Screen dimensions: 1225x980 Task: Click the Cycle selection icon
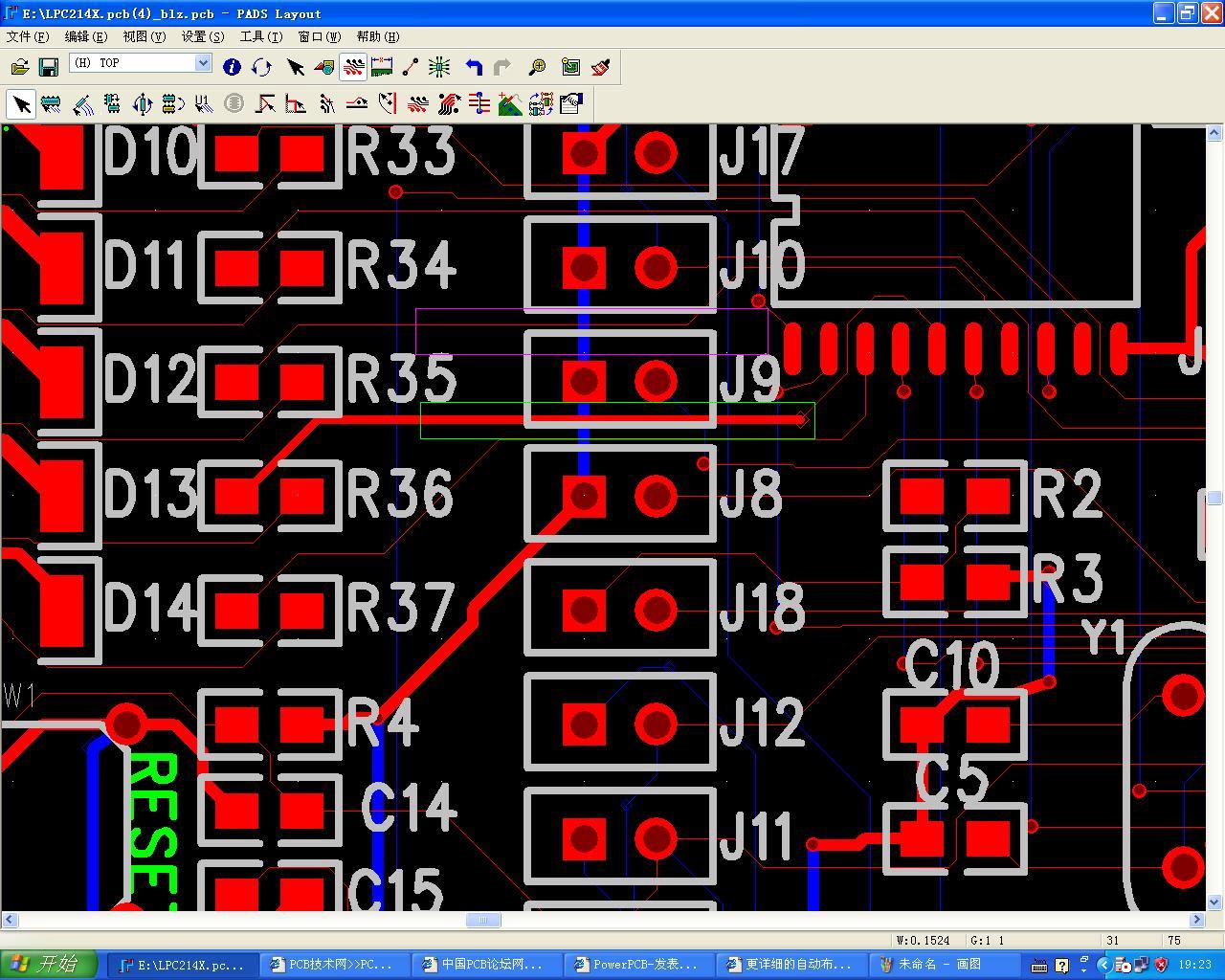coord(261,67)
